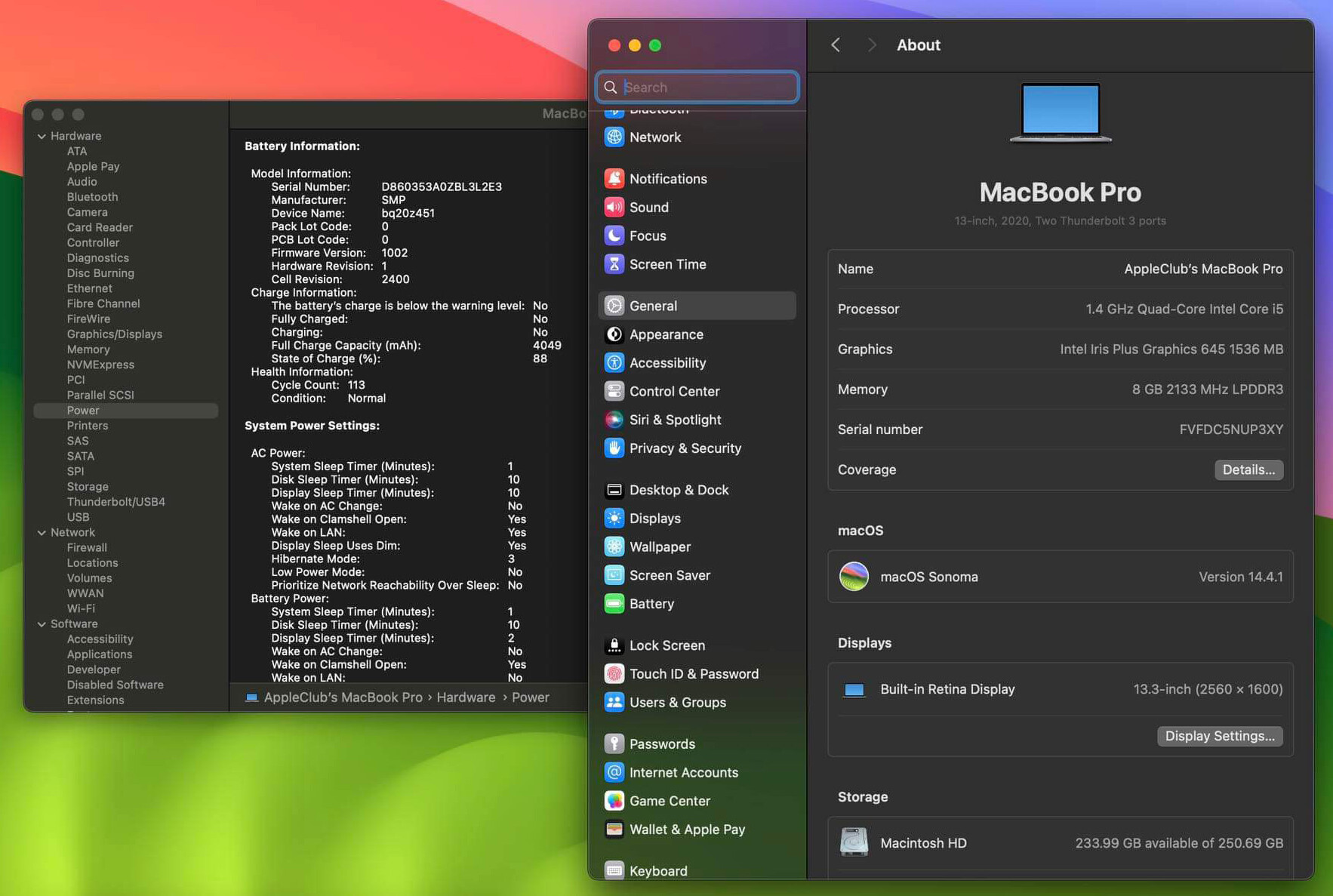Click the Users & Groups icon
1333x896 pixels.
(614, 702)
